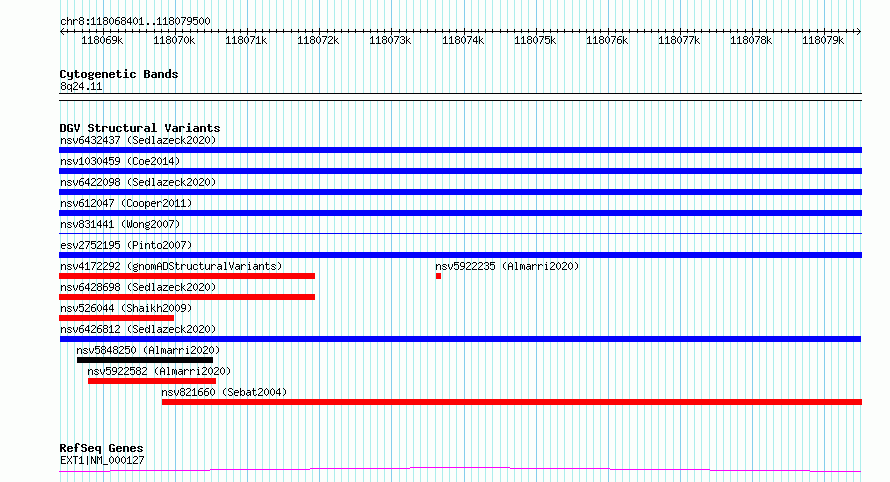Click the 118070k ruler position
Screen dimensions: 890x482
174,40
